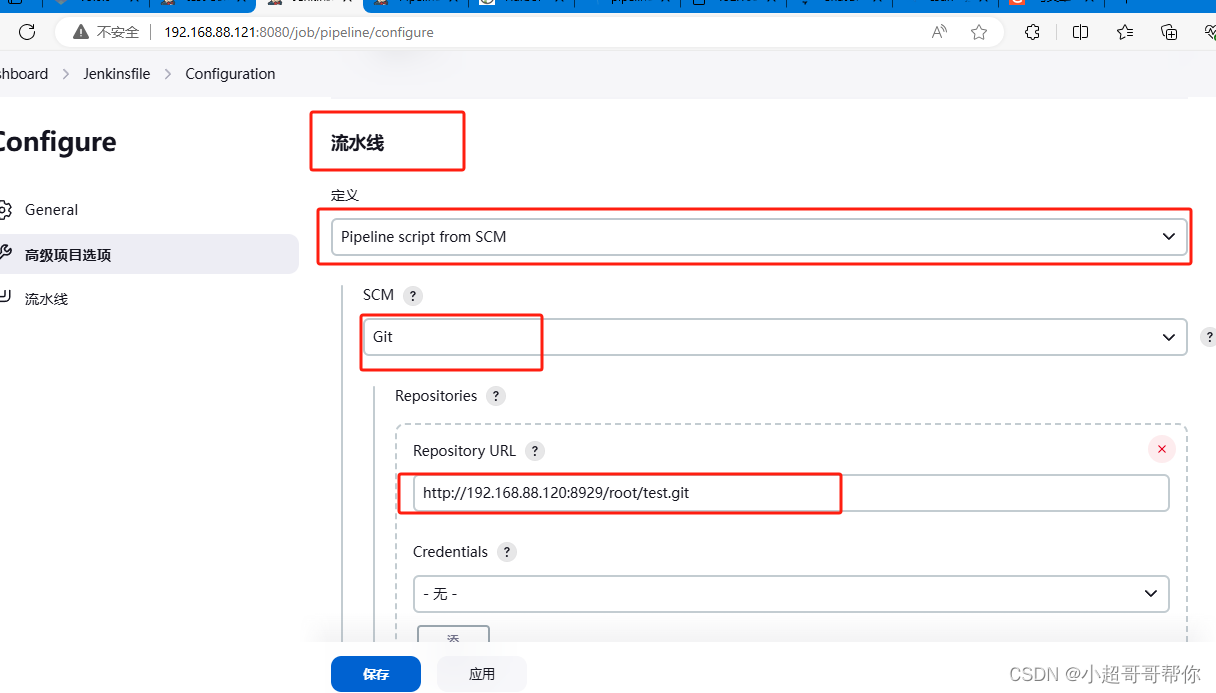Open the Credentials help question mark
The height and width of the screenshot is (693, 1216).
click(506, 551)
